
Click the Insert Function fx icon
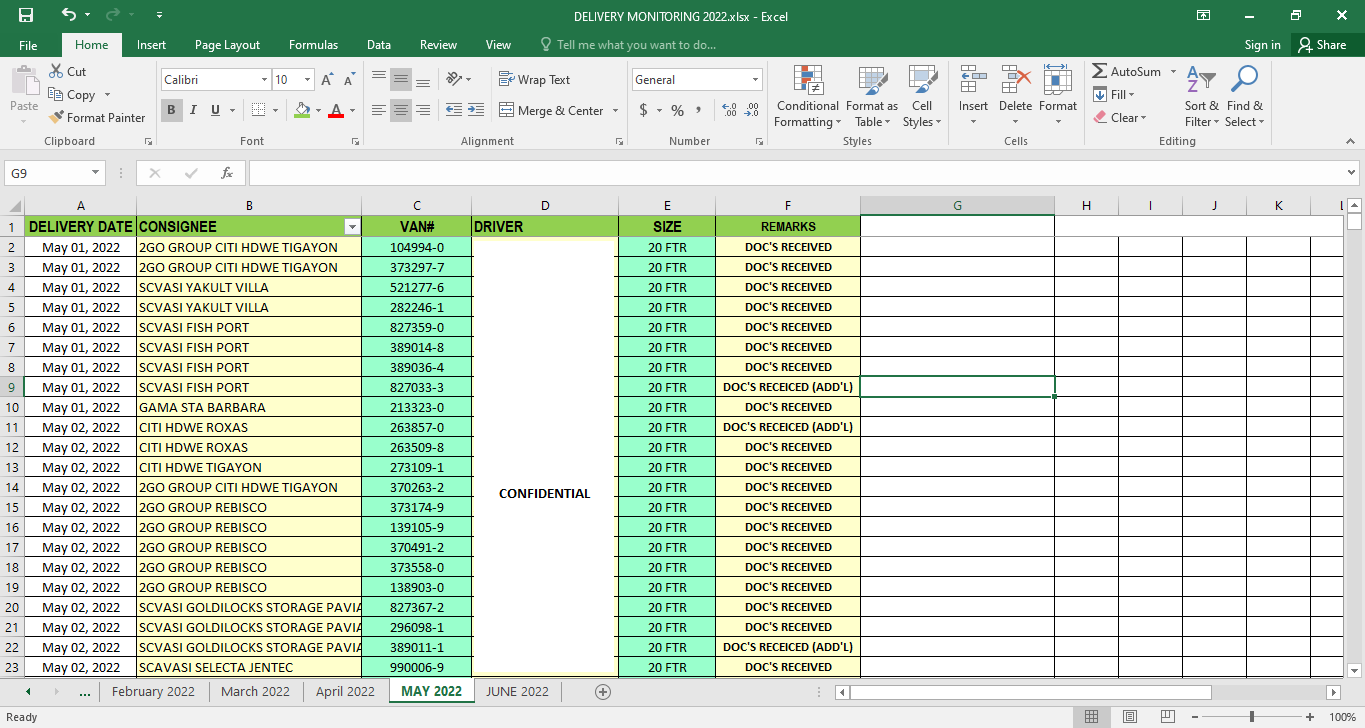click(227, 173)
